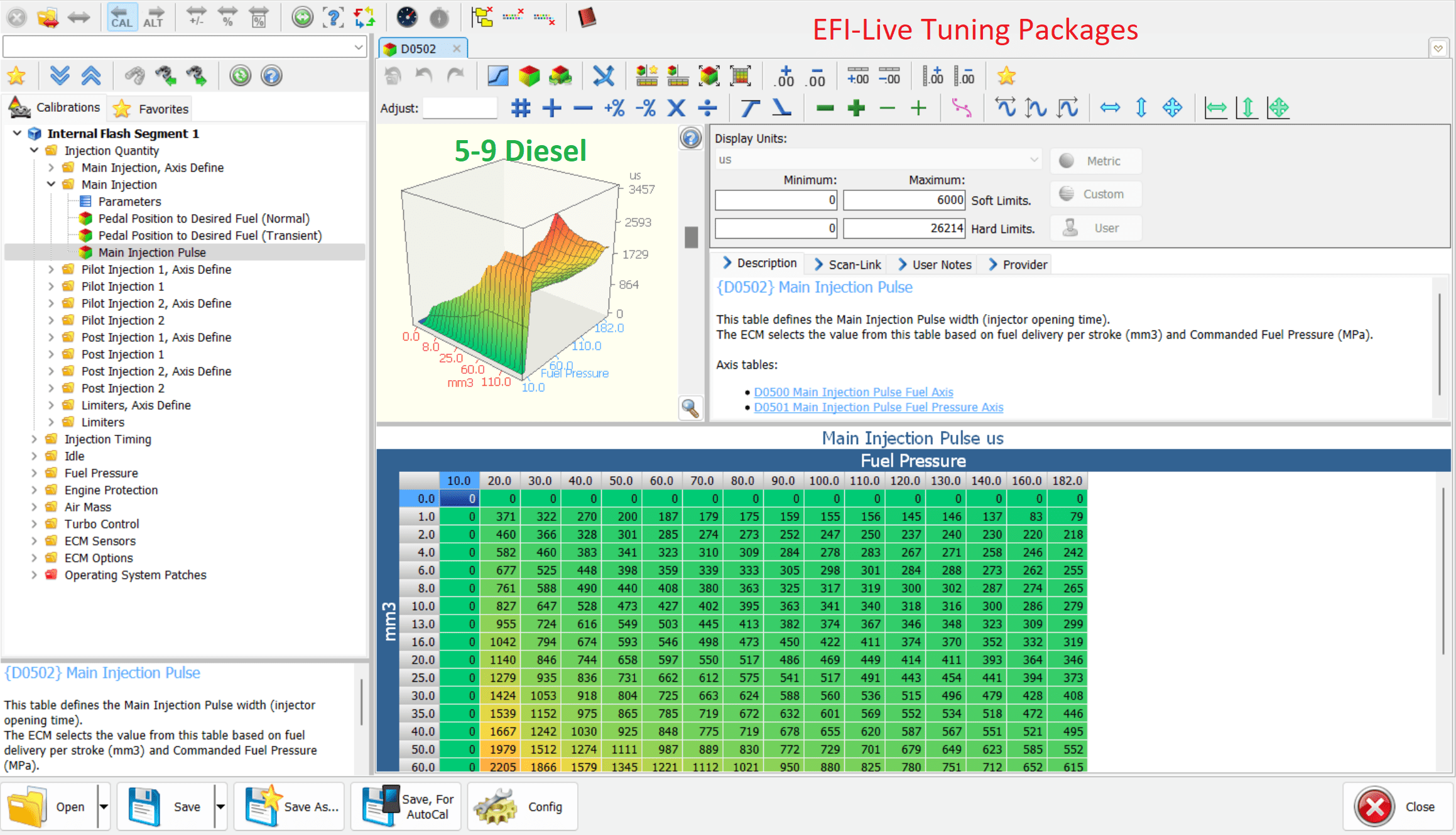Select the Operating System Patches folder
Image resolution: width=1456 pixels, height=835 pixels.
pyautogui.click(x=135, y=574)
